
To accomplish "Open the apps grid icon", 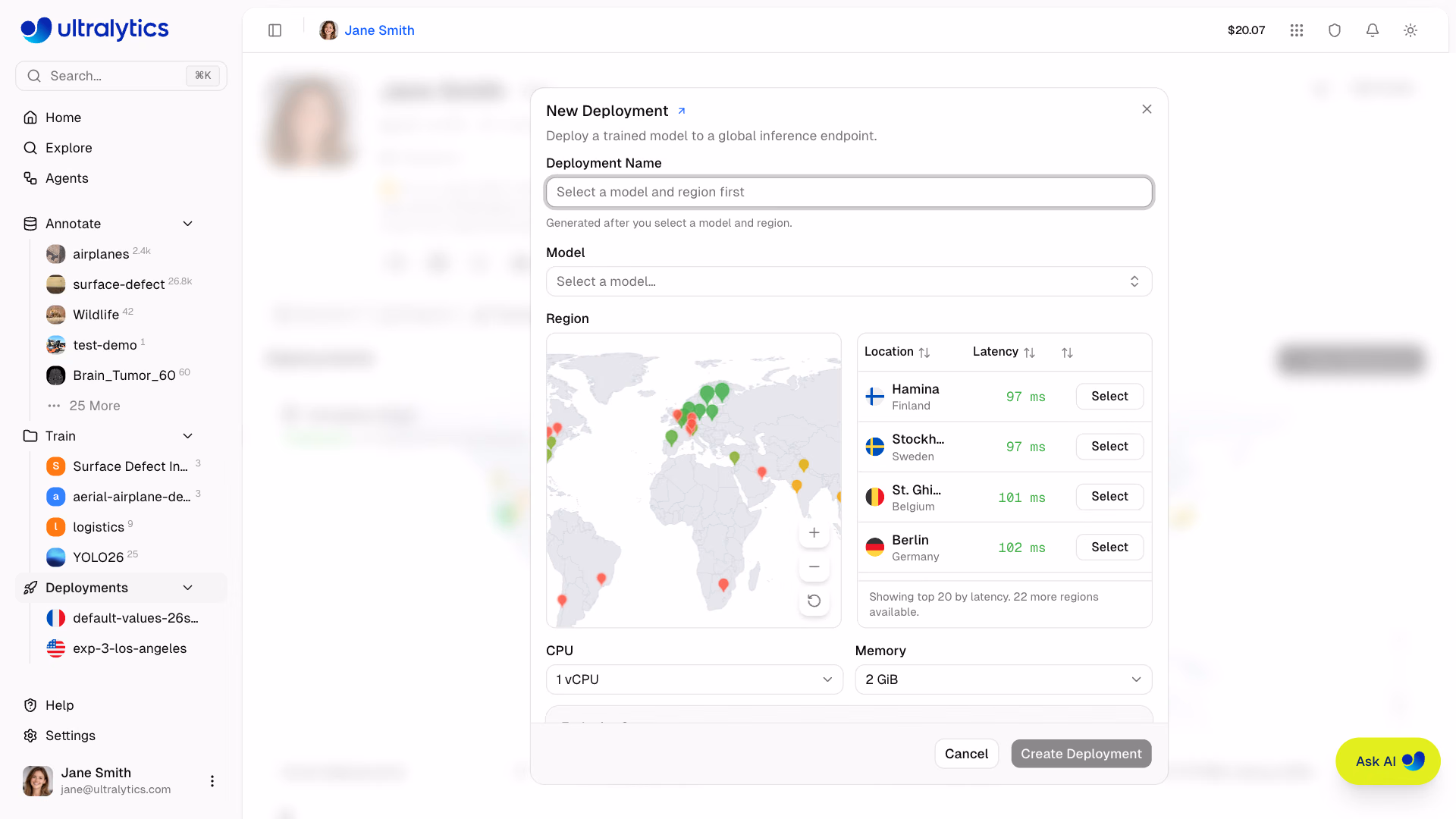I will [1297, 30].
